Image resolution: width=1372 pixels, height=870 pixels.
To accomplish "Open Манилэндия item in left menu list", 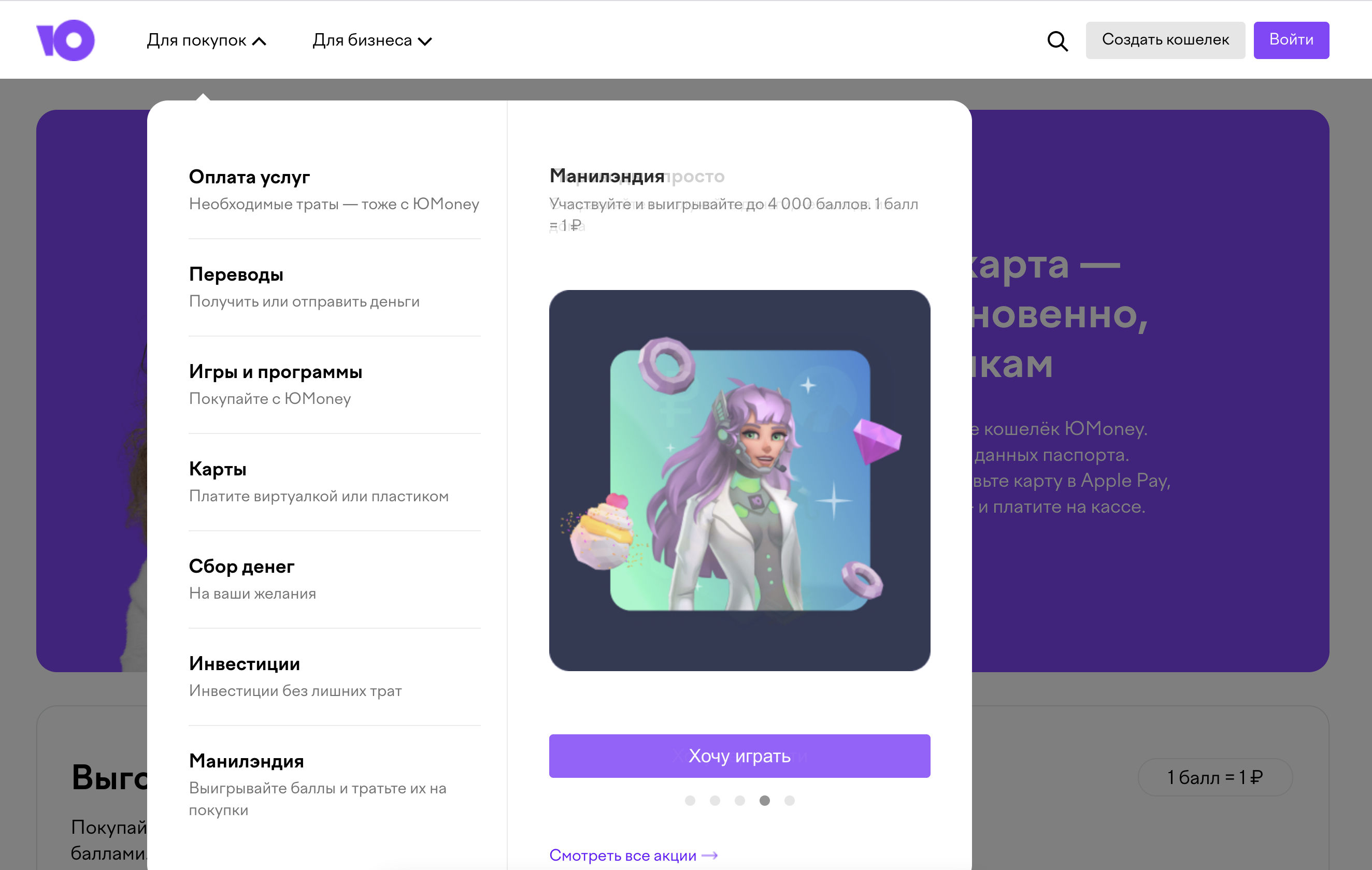I will coord(335,784).
